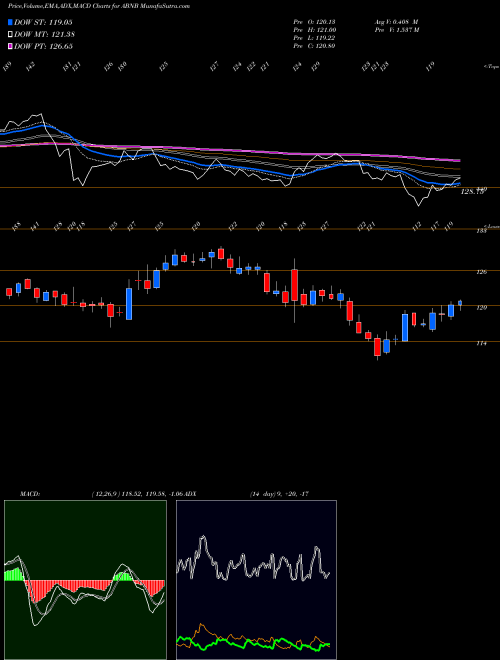Click the 114 price axis label
The image size is (500, 660).
[481, 343]
